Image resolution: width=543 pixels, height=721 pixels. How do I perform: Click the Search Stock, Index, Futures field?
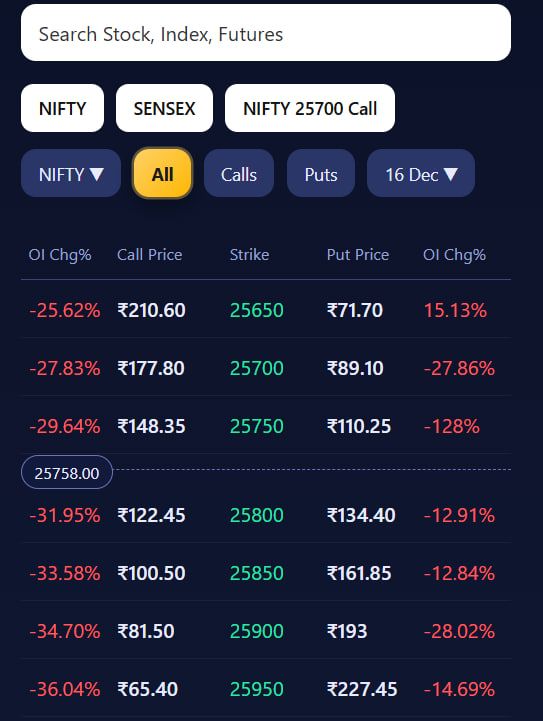click(266, 33)
